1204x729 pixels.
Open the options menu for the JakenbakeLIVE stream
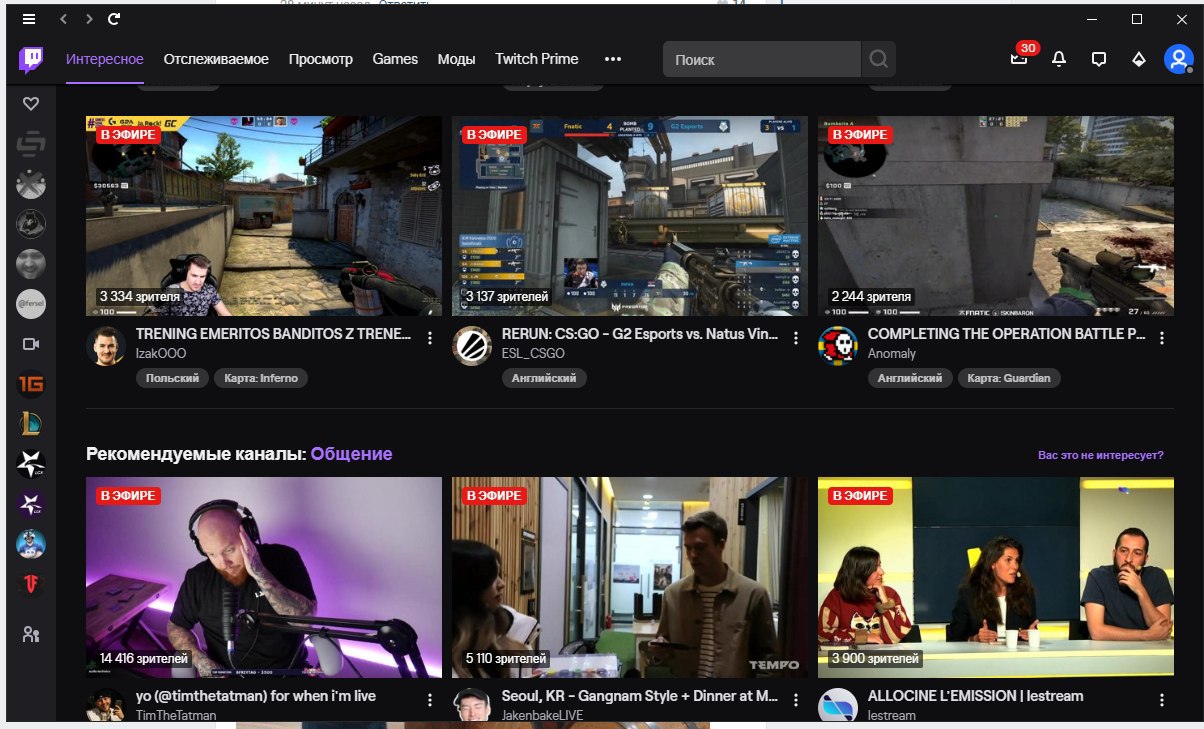pyautogui.click(x=796, y=700)
